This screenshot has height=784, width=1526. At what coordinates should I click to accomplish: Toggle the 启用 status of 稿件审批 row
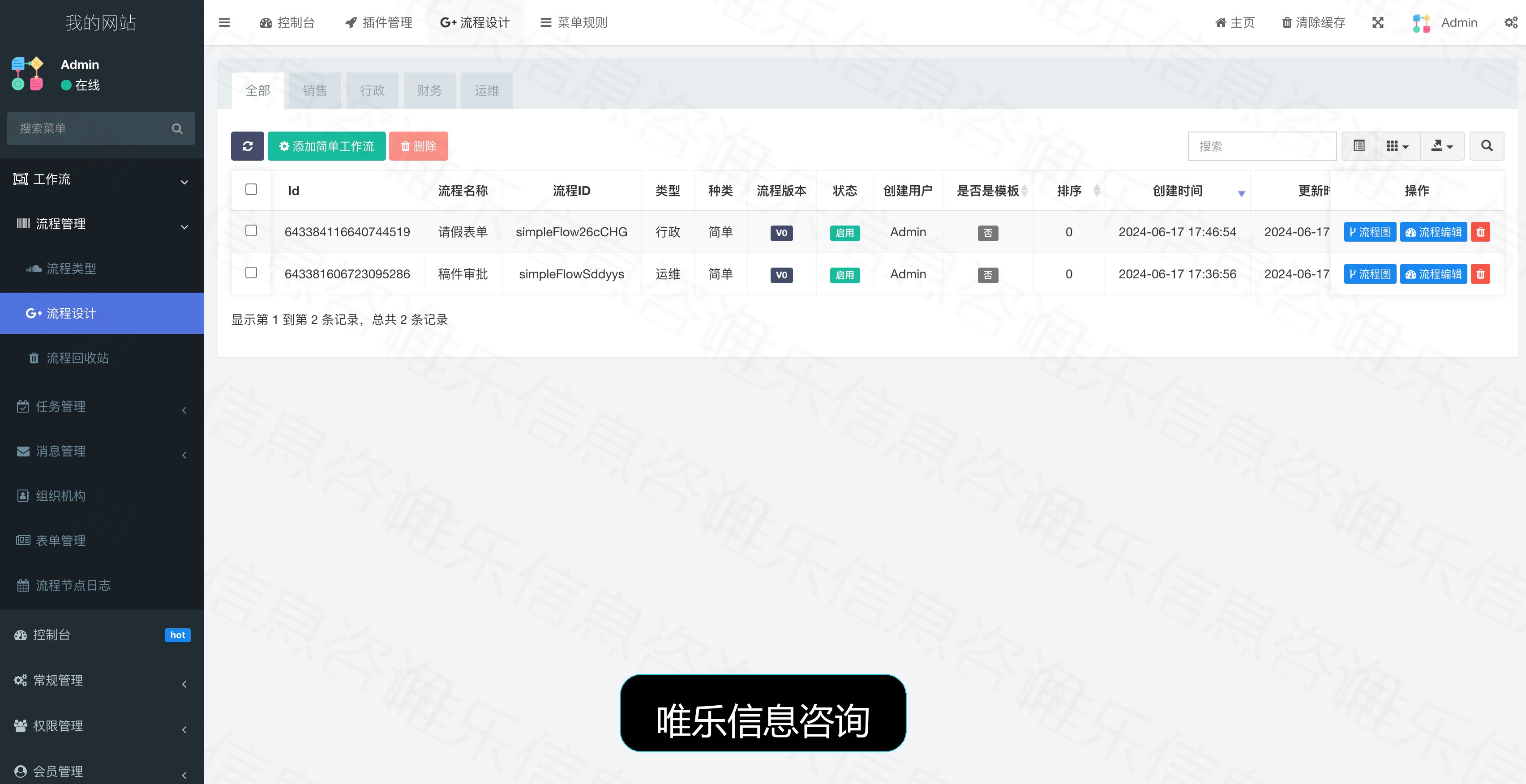pyautogui.click(x=845, y=275)
